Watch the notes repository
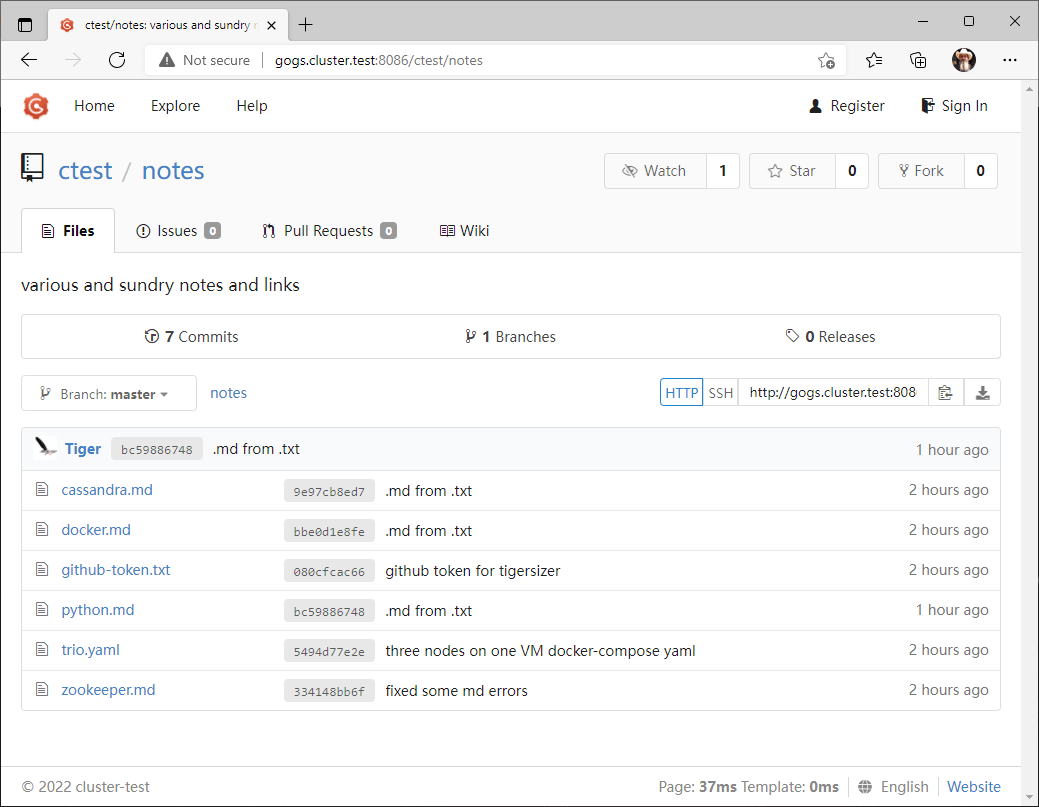The width and height of the screenshot is (1039, 807). click(x=655, y=171)
